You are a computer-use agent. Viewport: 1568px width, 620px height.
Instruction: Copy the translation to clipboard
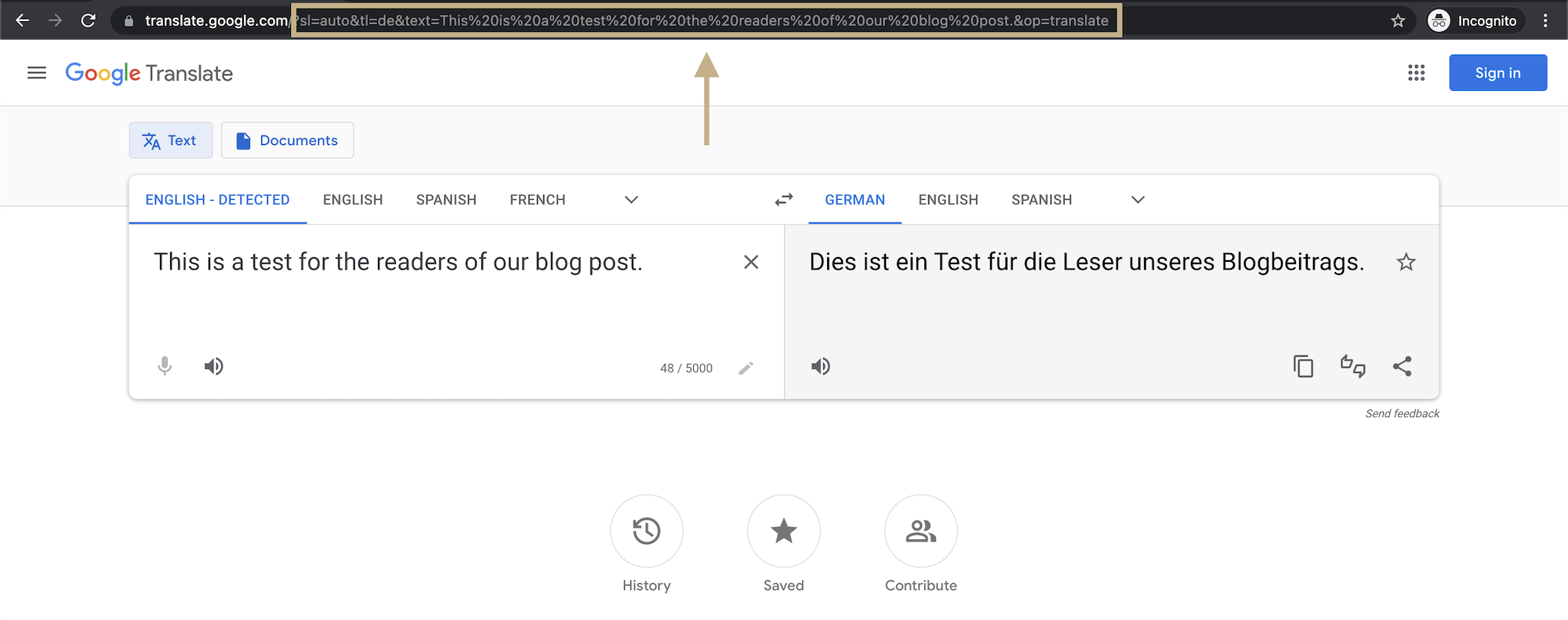pos(1303,366)
